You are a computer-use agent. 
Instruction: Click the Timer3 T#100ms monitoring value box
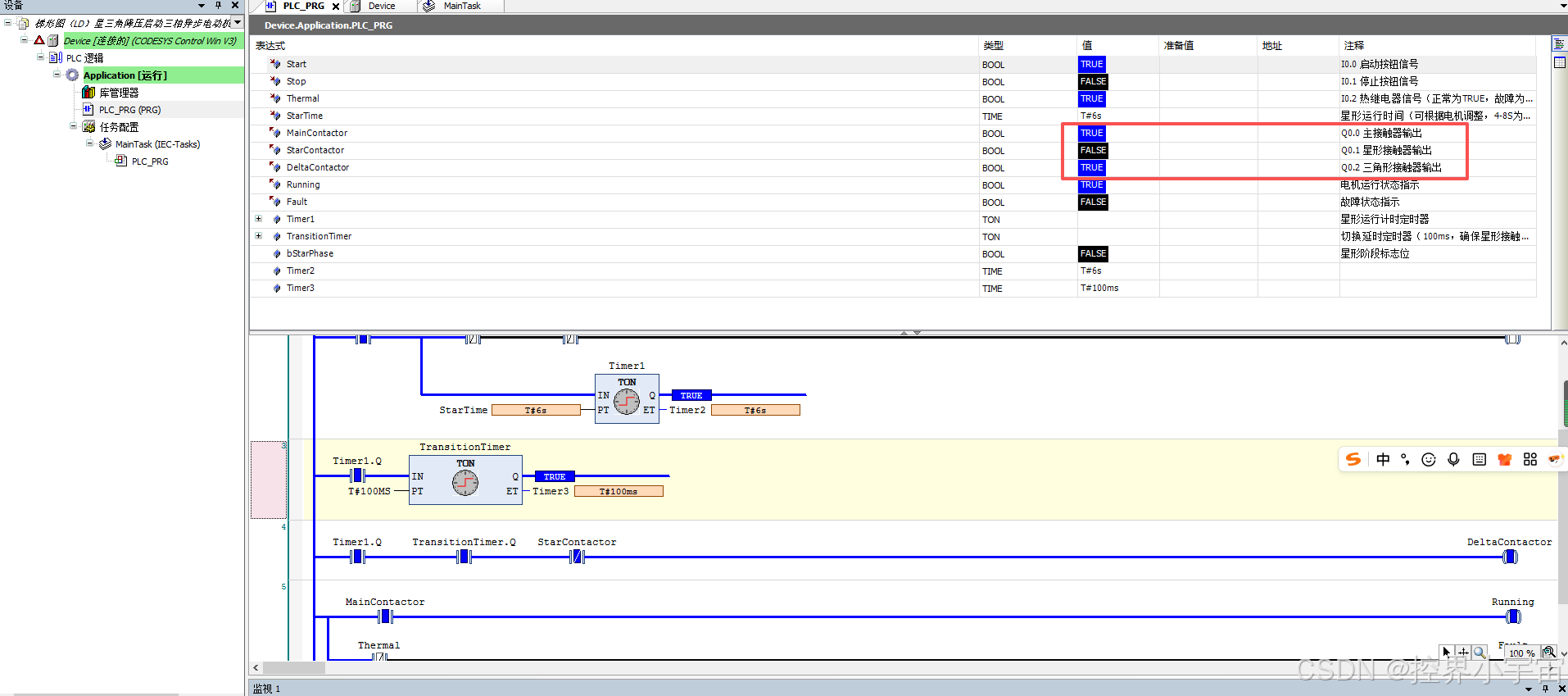(619, 491)
